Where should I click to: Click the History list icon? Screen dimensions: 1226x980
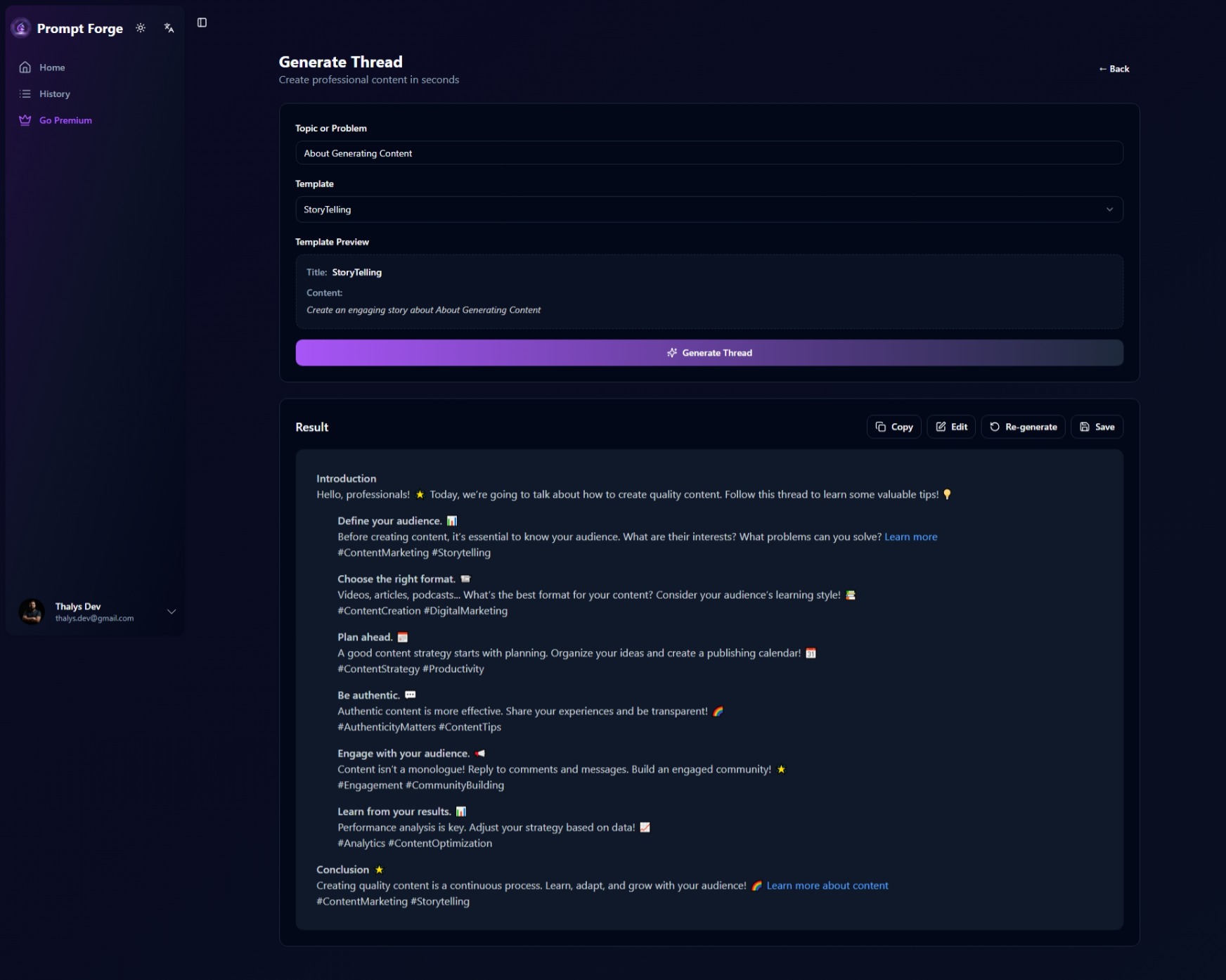tap(25, 94)
